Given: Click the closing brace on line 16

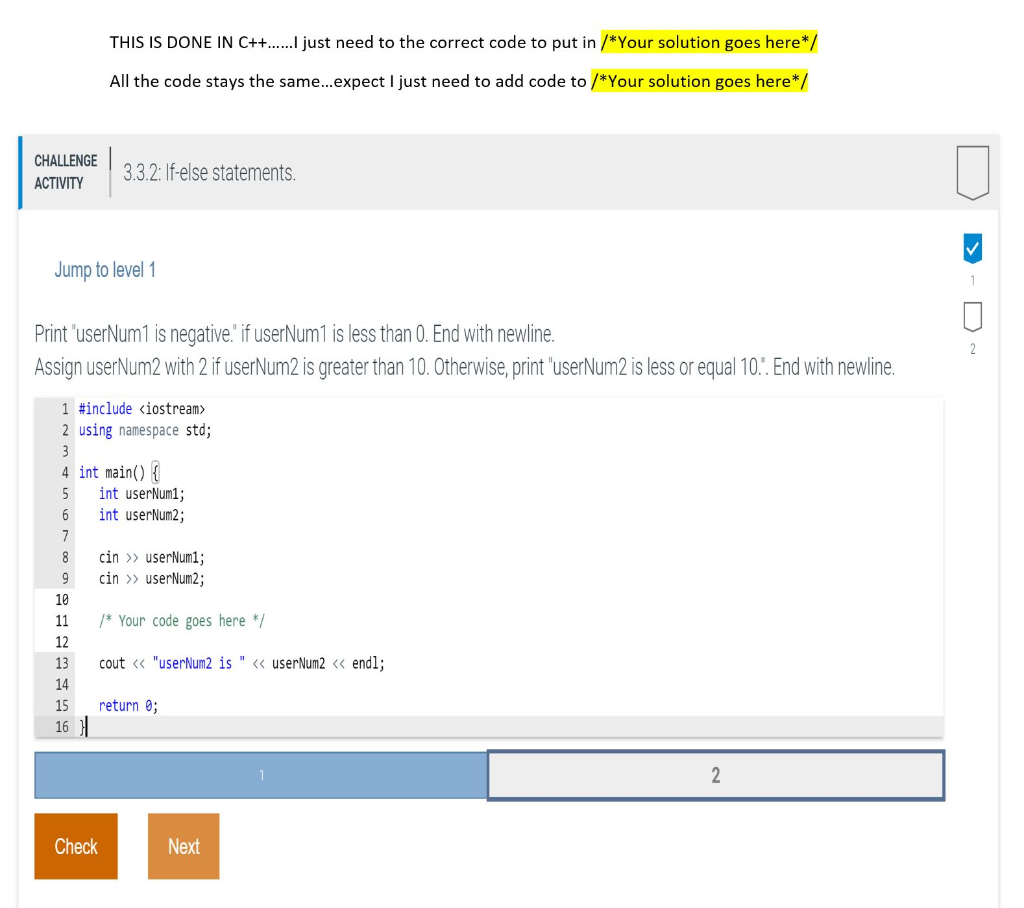Looking at the screenshot, I should pos(82,727).
